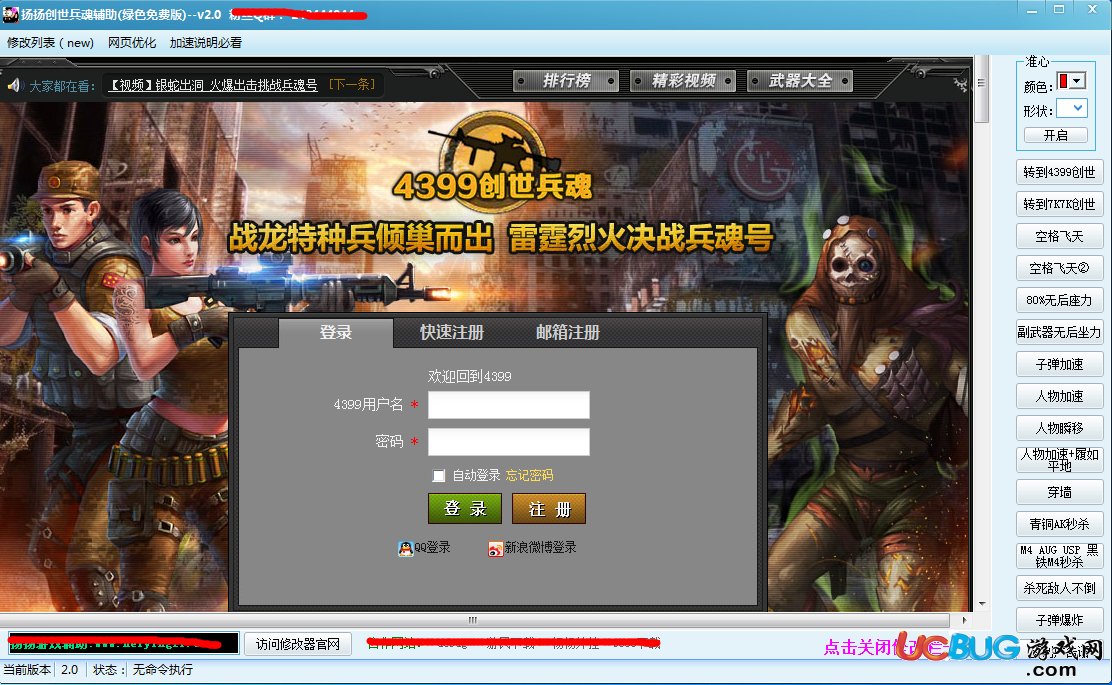Click the 人物加速+履如平地 button
The height and width of the screenshot is (685, 1112).
[x=1060, y=460]
